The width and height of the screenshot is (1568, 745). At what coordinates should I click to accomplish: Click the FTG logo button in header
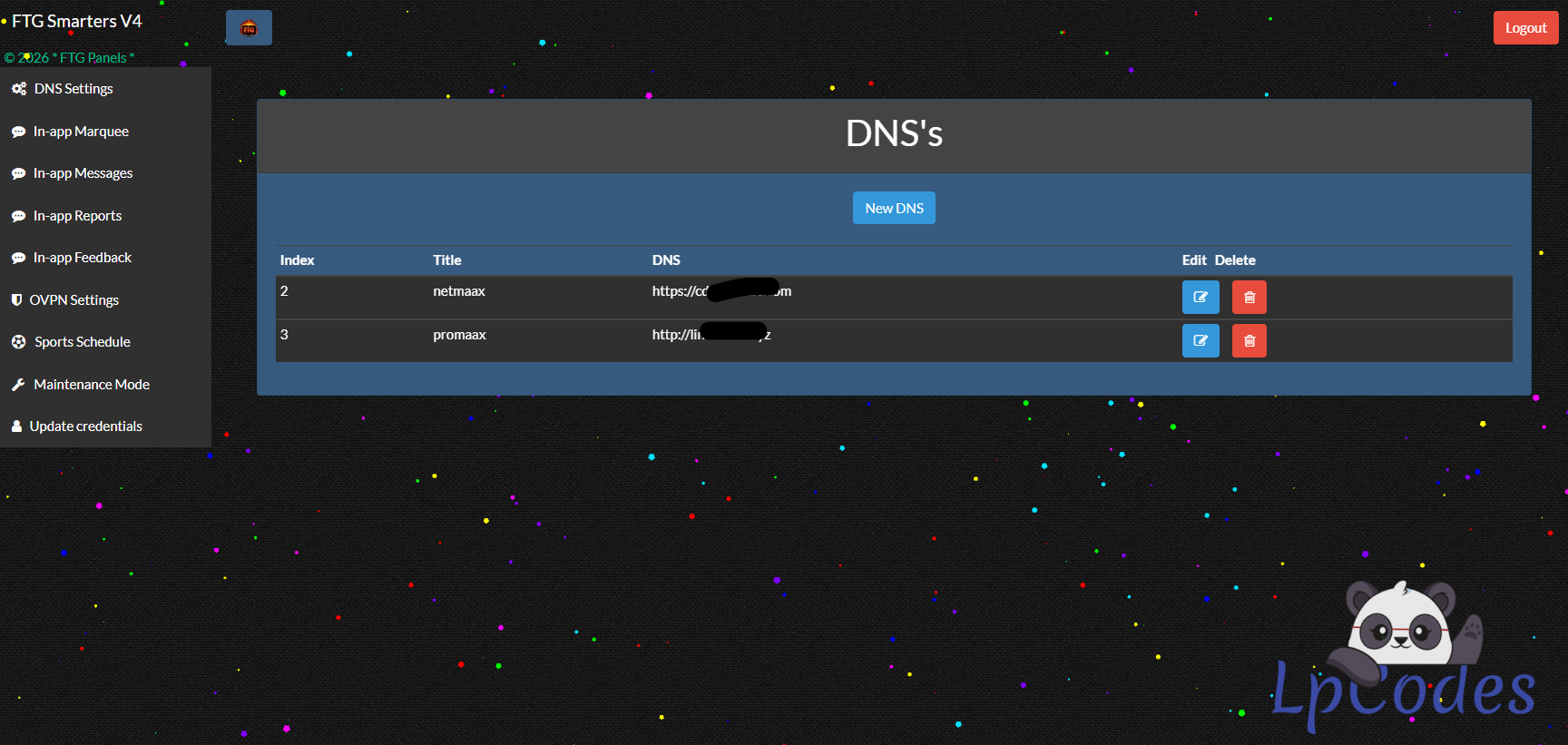[249, 28]
